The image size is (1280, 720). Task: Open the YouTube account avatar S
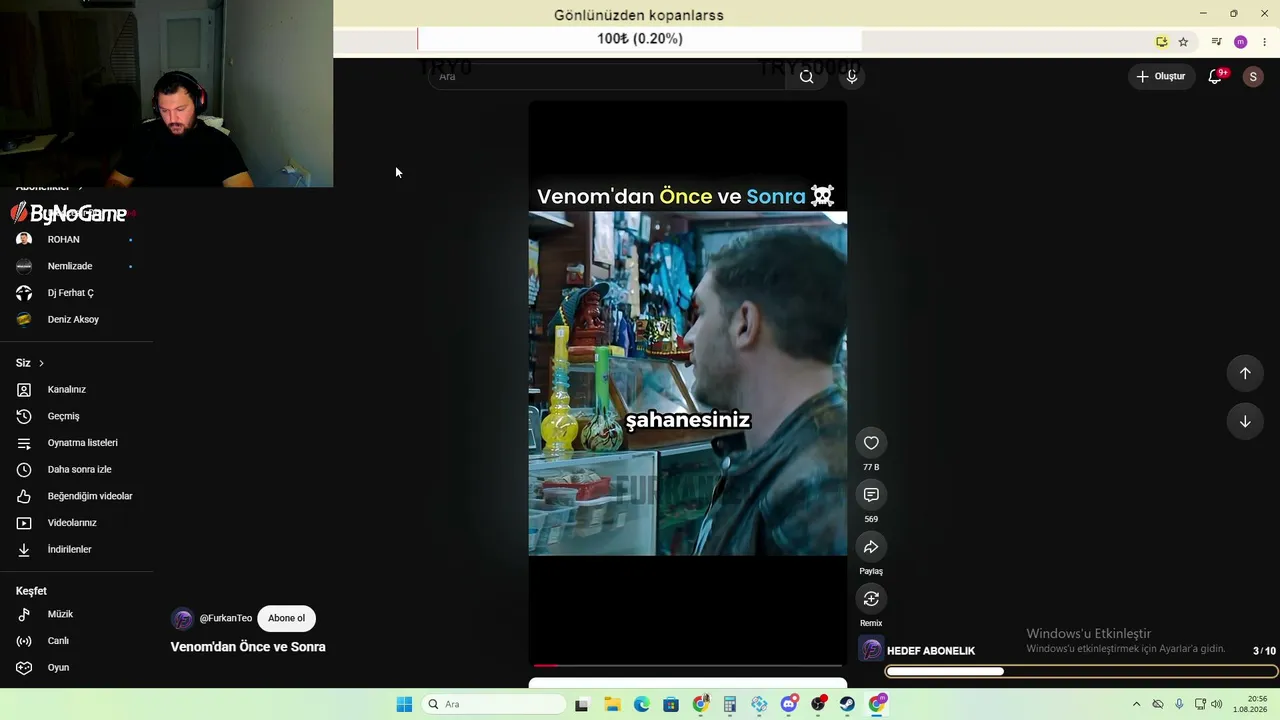pyautogui.click(x=1253, y=76)
